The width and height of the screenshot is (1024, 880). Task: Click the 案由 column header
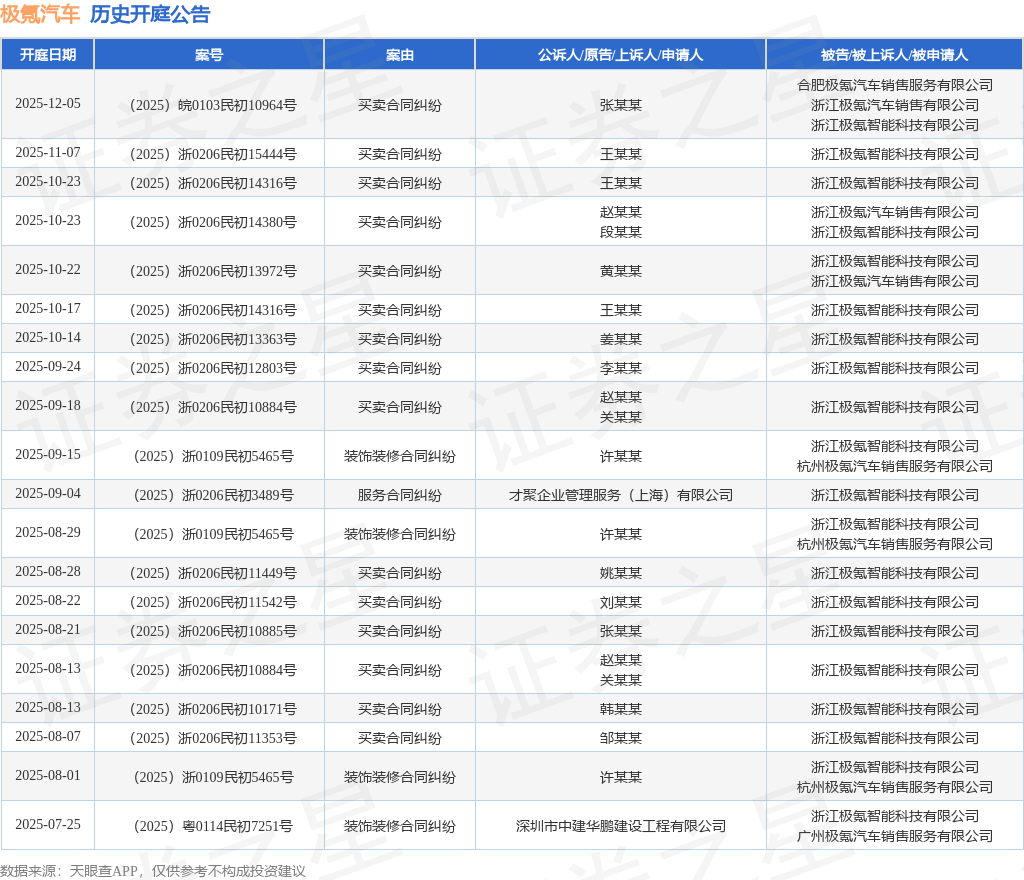click(x=400, y=55)
